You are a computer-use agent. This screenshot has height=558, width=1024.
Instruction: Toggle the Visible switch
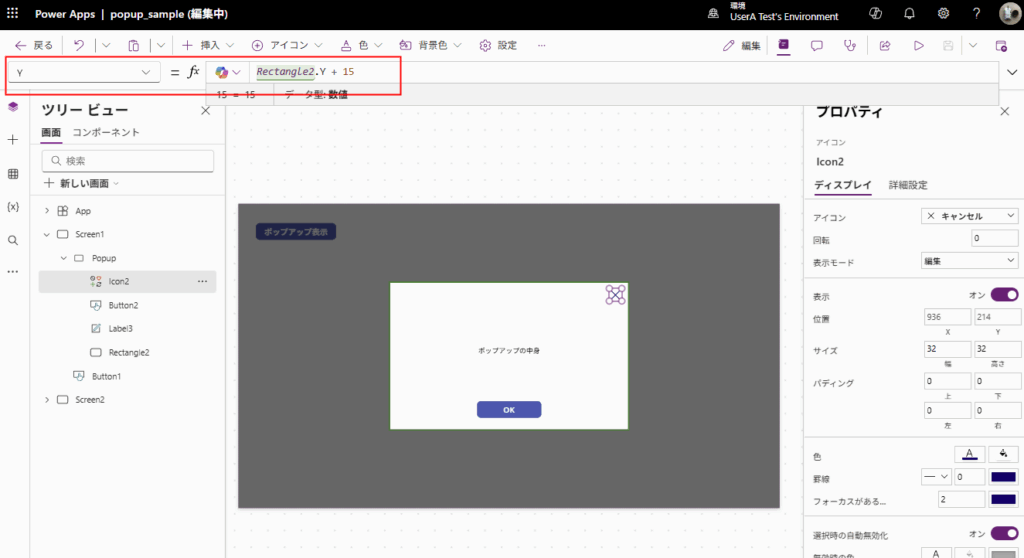[1004, 295]
